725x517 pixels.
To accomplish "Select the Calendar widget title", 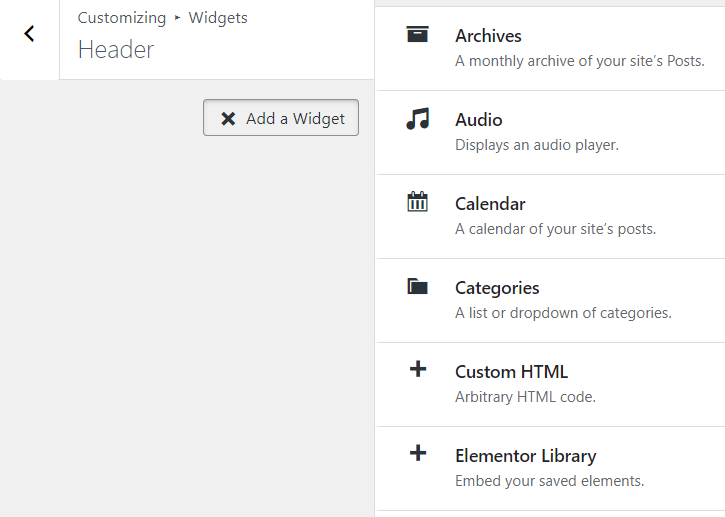I will point(490,204).
